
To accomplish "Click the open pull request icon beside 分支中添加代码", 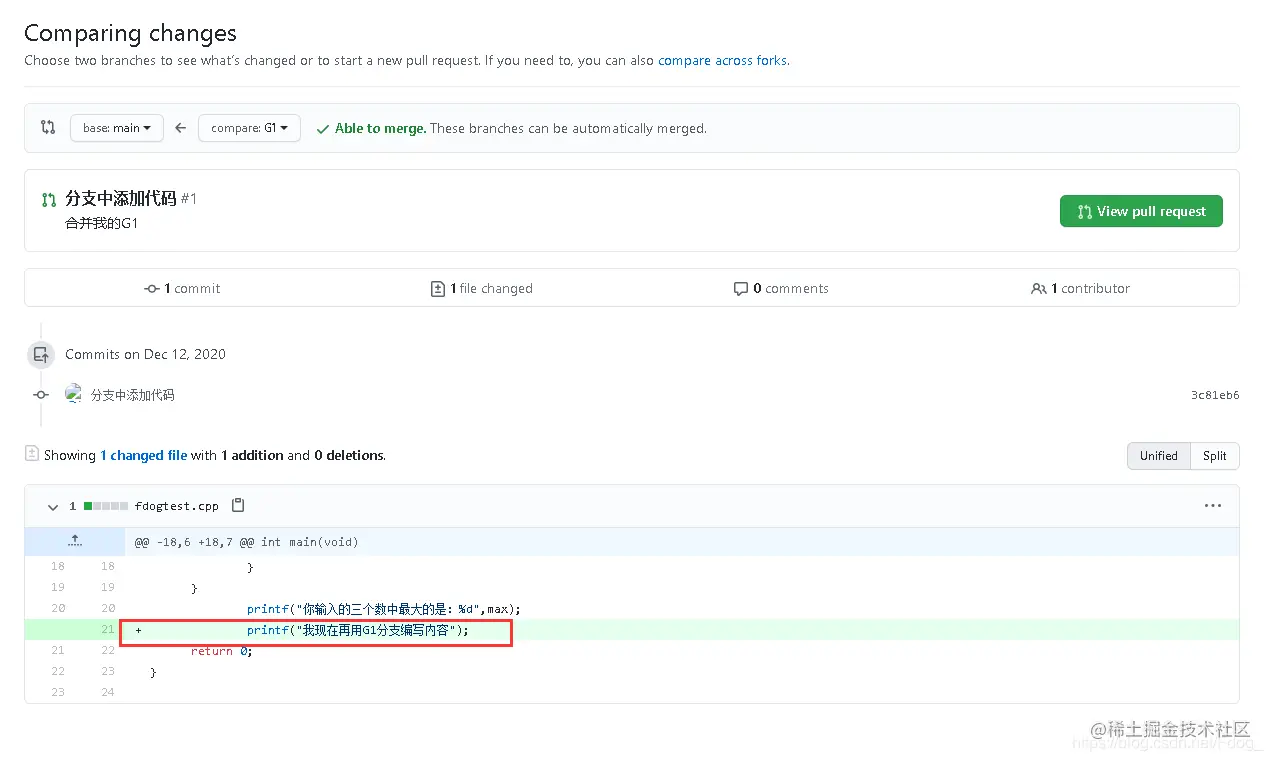I will click(49, 200).
